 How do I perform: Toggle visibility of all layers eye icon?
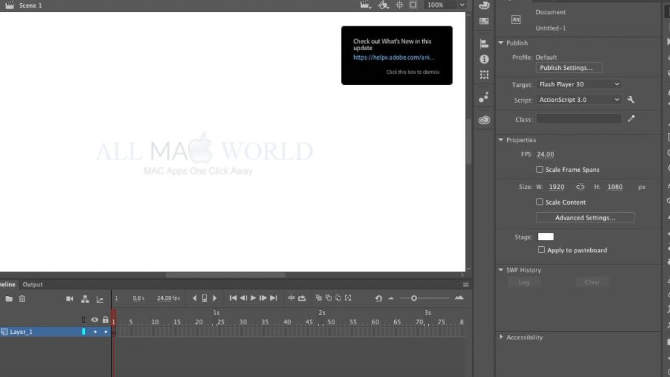click(x=94, y=320)
